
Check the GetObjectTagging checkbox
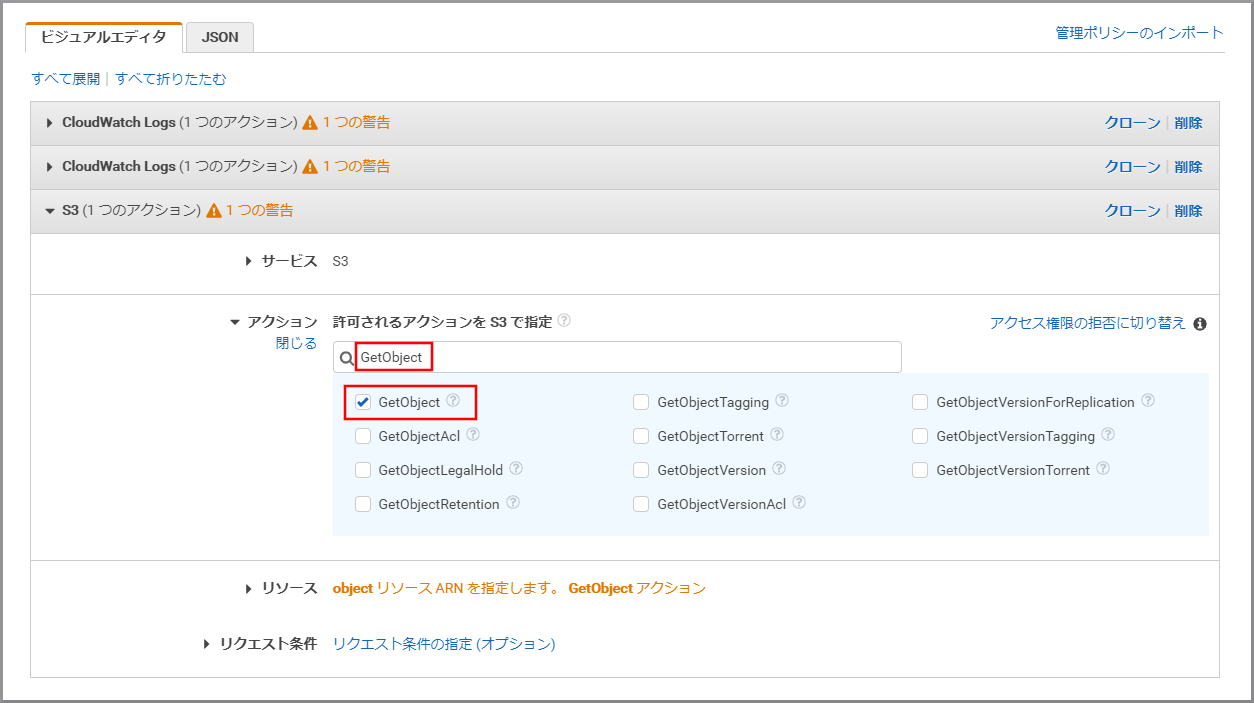pos(641,402)
